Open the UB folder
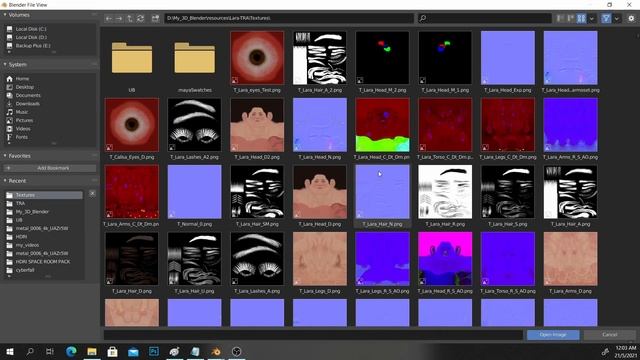 [132, 58]
